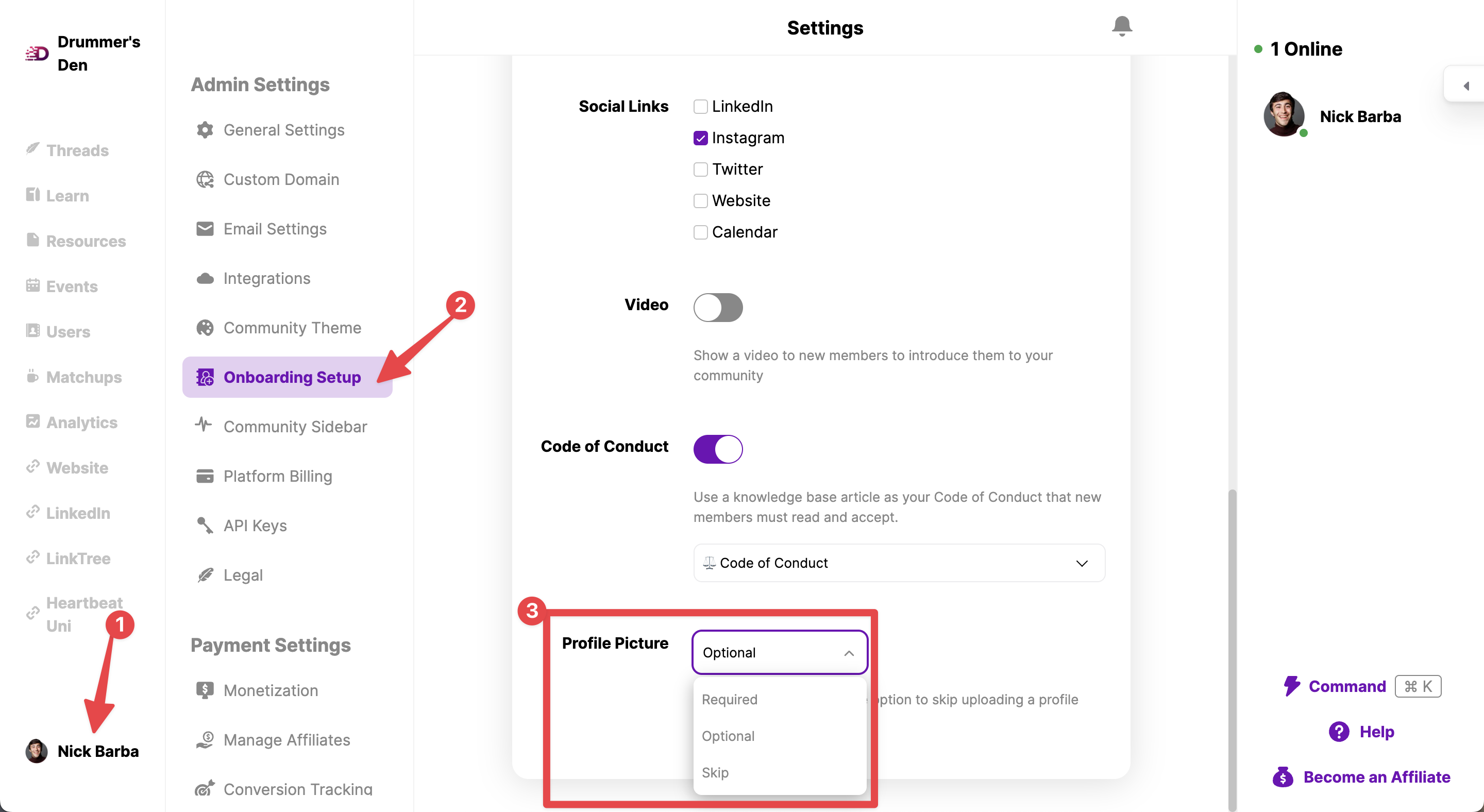The image size is (1484, 812).
Task: Click the Command lightning bolt icon
Action: point(1292,686)
